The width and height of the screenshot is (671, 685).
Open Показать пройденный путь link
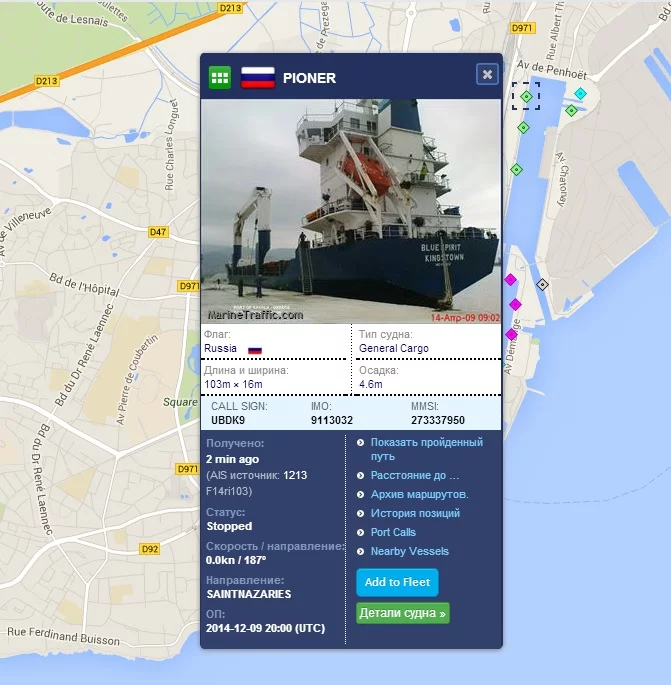(x=427, y=449)
